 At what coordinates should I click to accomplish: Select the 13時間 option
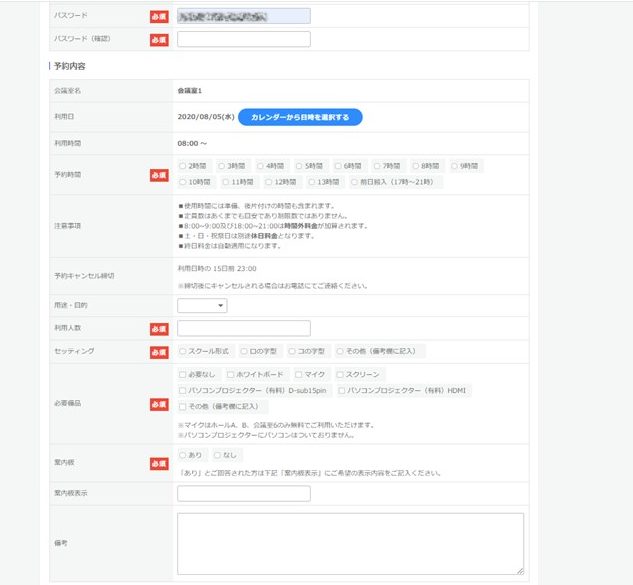311,182
